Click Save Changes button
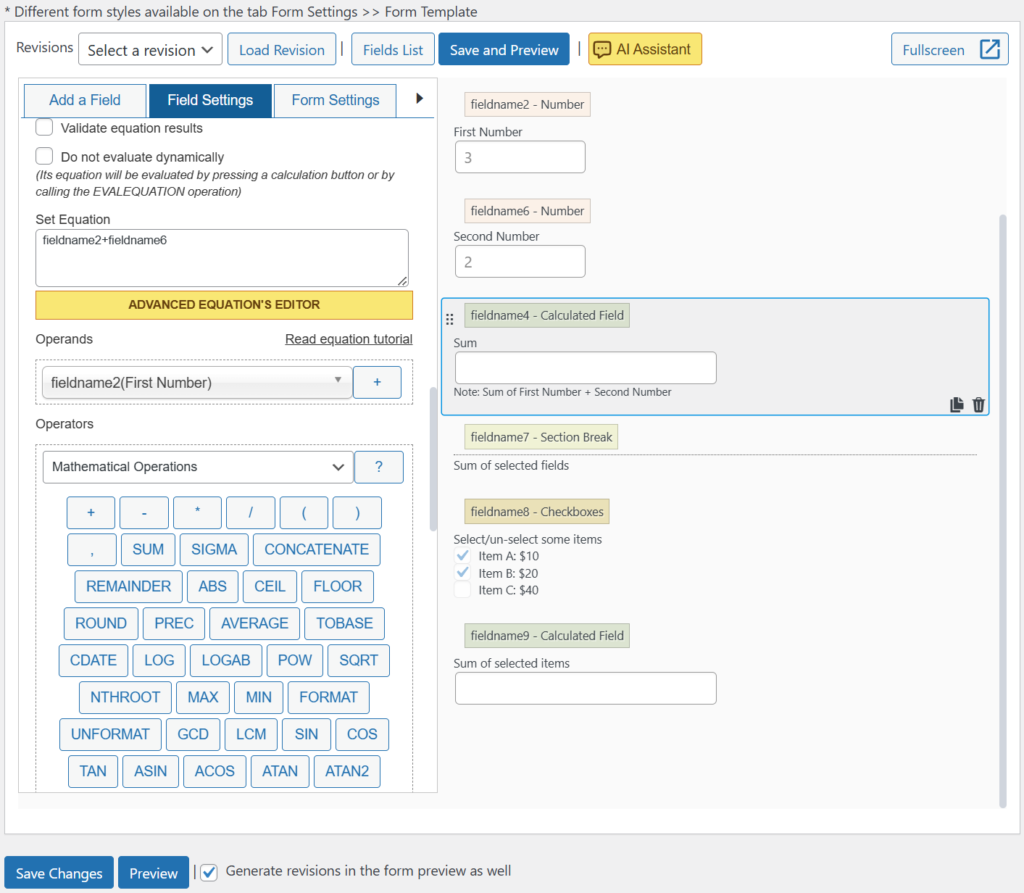 pos(59,873)
